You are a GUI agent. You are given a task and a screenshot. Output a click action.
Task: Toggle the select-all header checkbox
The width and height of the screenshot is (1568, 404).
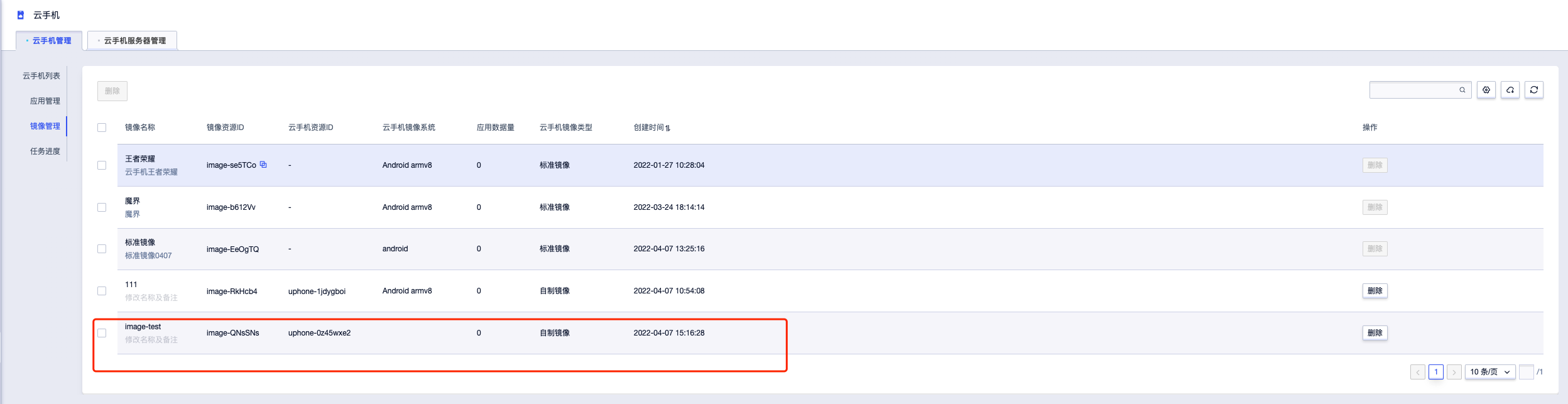click(102, 128)
